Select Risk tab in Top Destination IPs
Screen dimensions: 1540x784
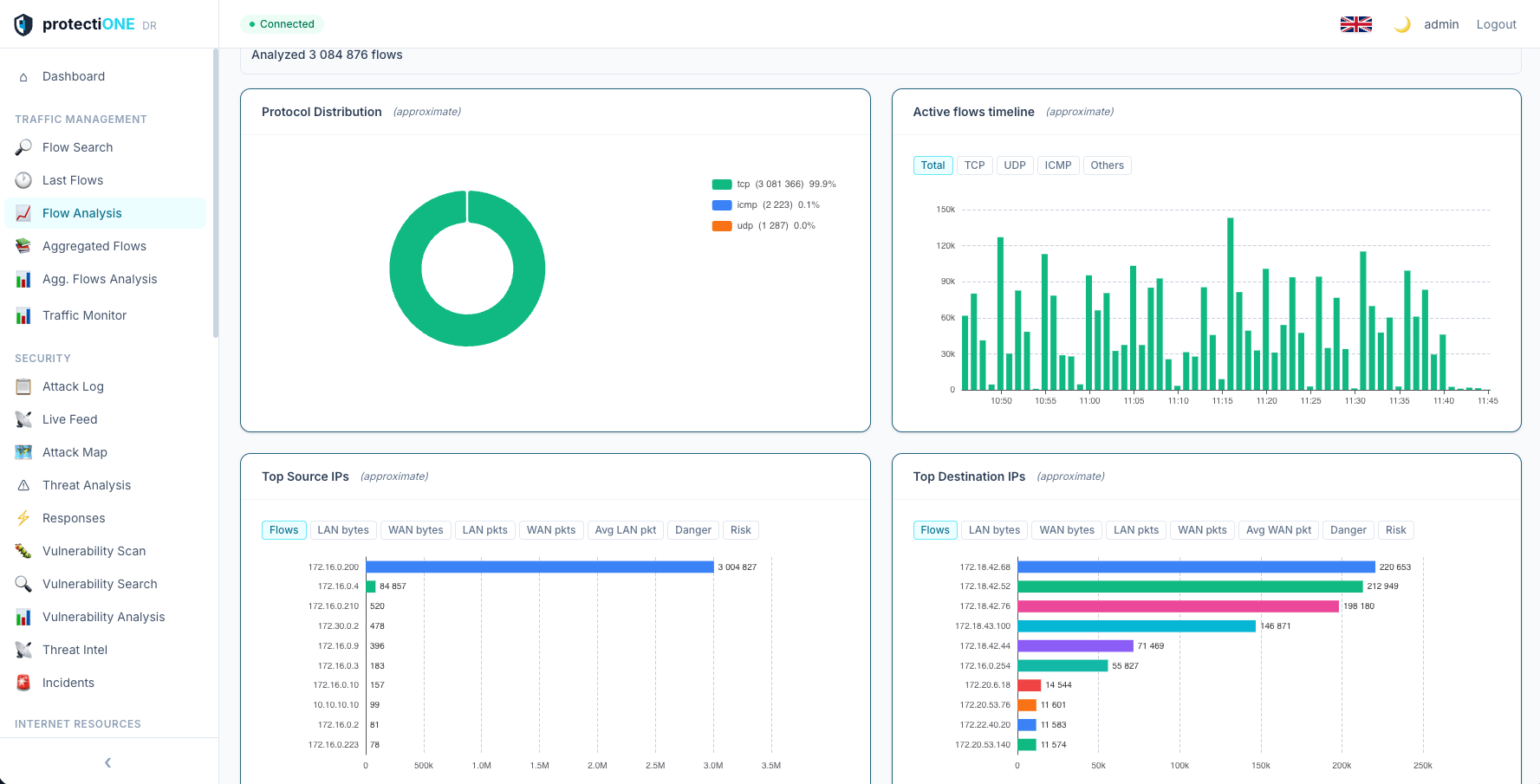pos(1396,530)
